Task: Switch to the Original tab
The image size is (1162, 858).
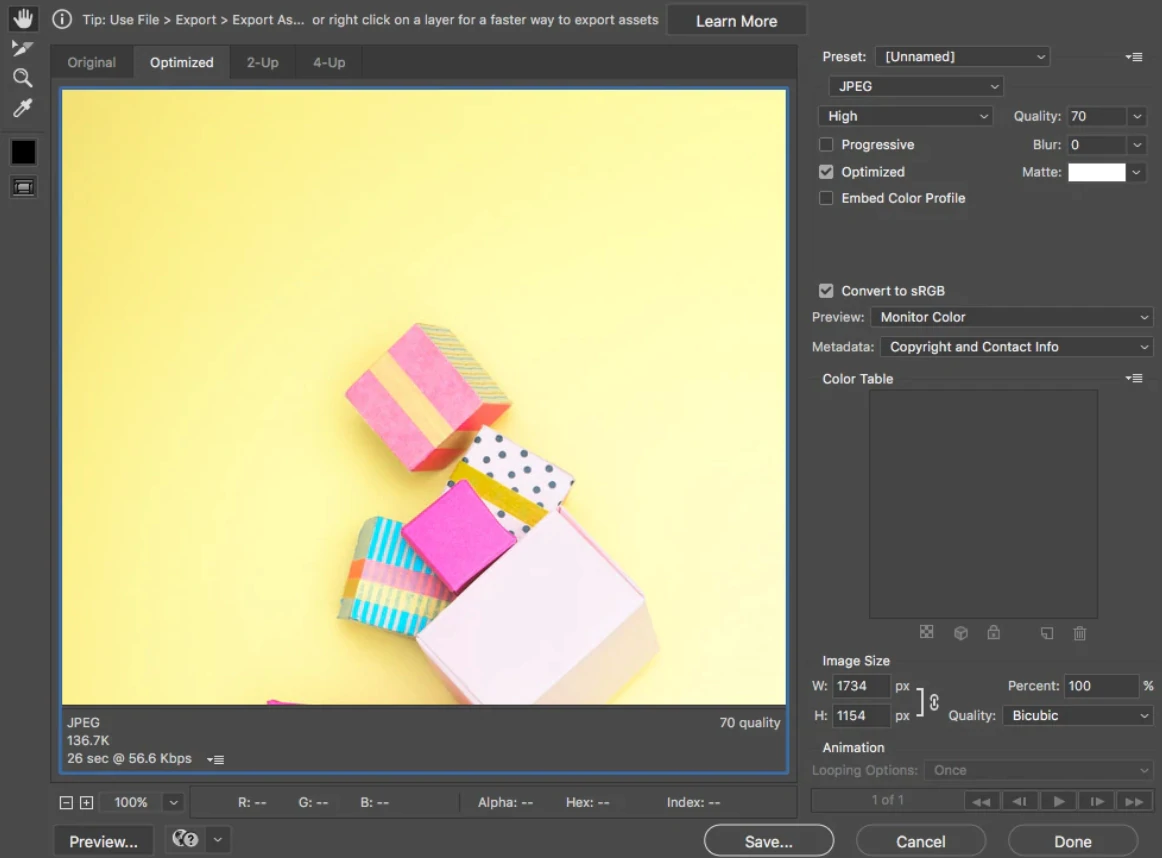Action: pyautogui.click(x=91, y=61)
